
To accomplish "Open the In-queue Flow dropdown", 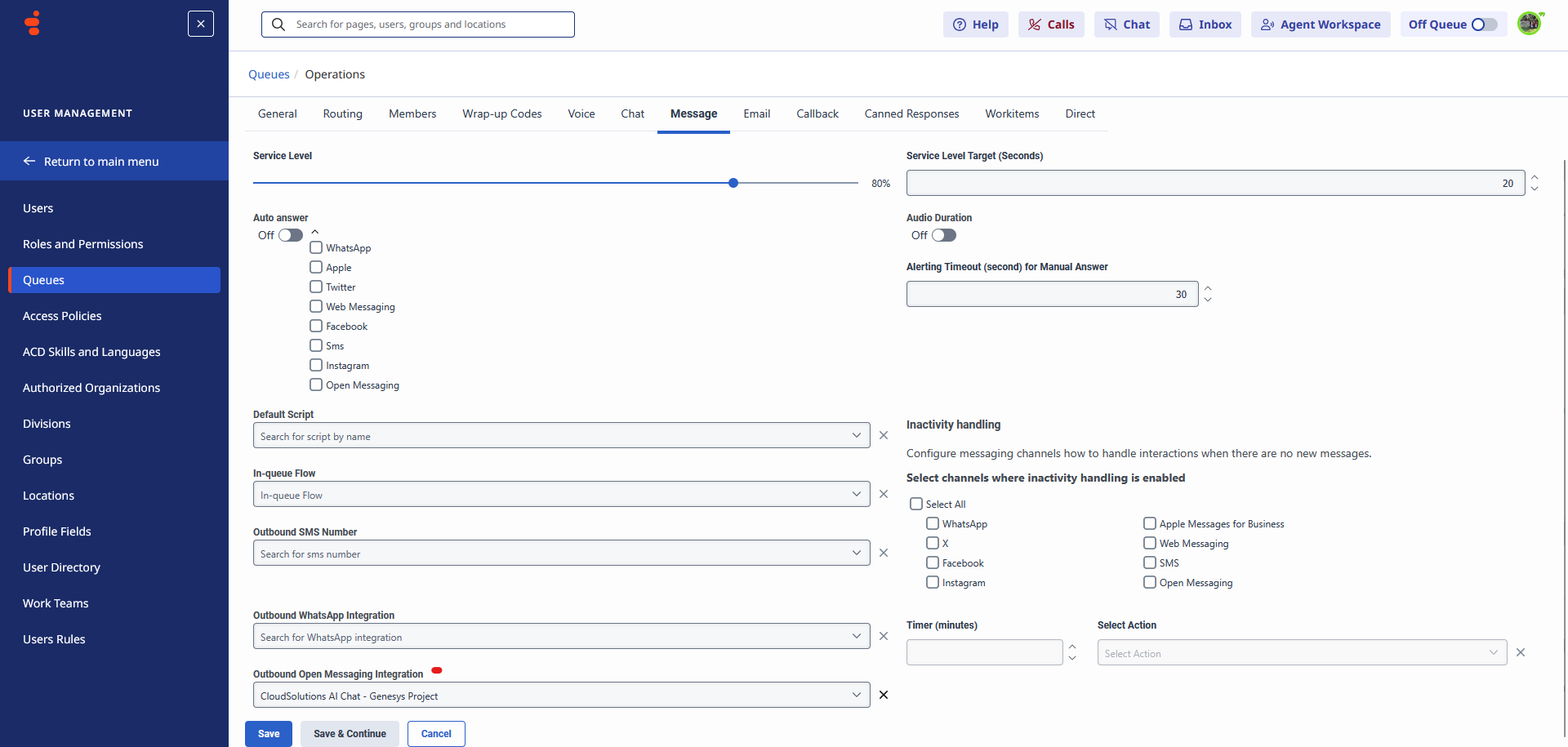I will tap(856, 495).
